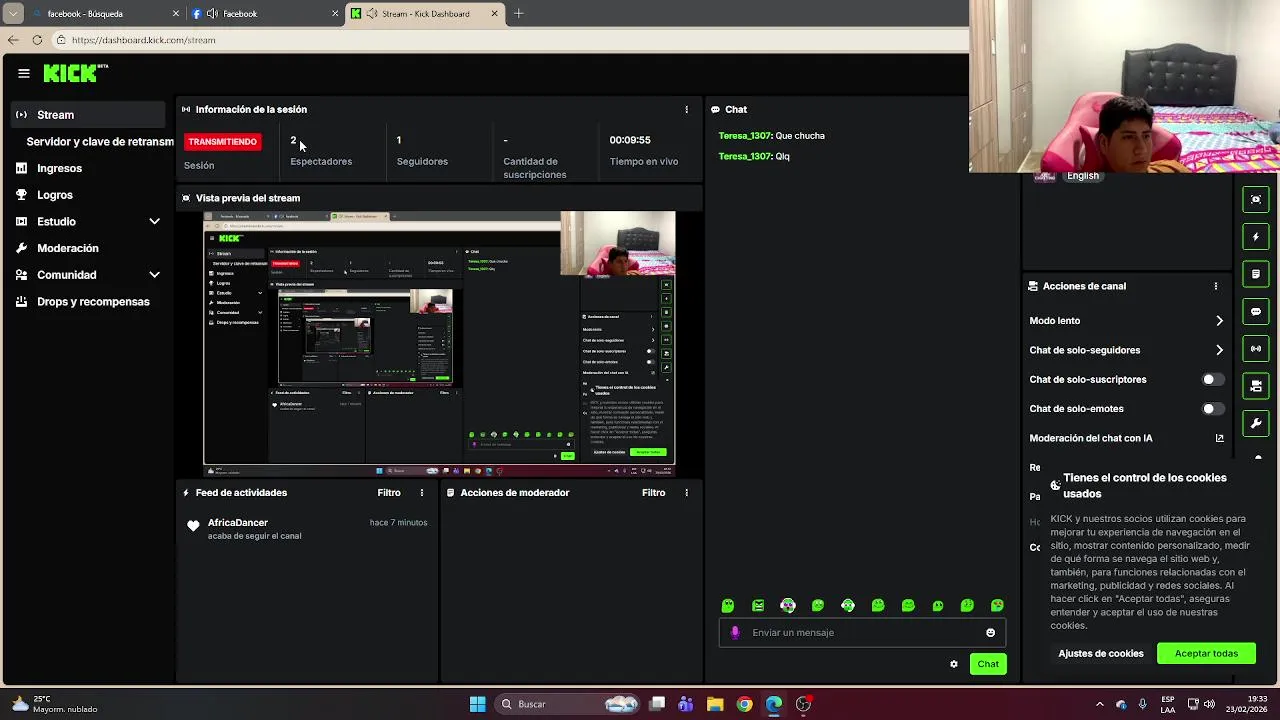Open Google Chrome from taskbar
This screenshot has width=1280, height=720.
(744, 704)
